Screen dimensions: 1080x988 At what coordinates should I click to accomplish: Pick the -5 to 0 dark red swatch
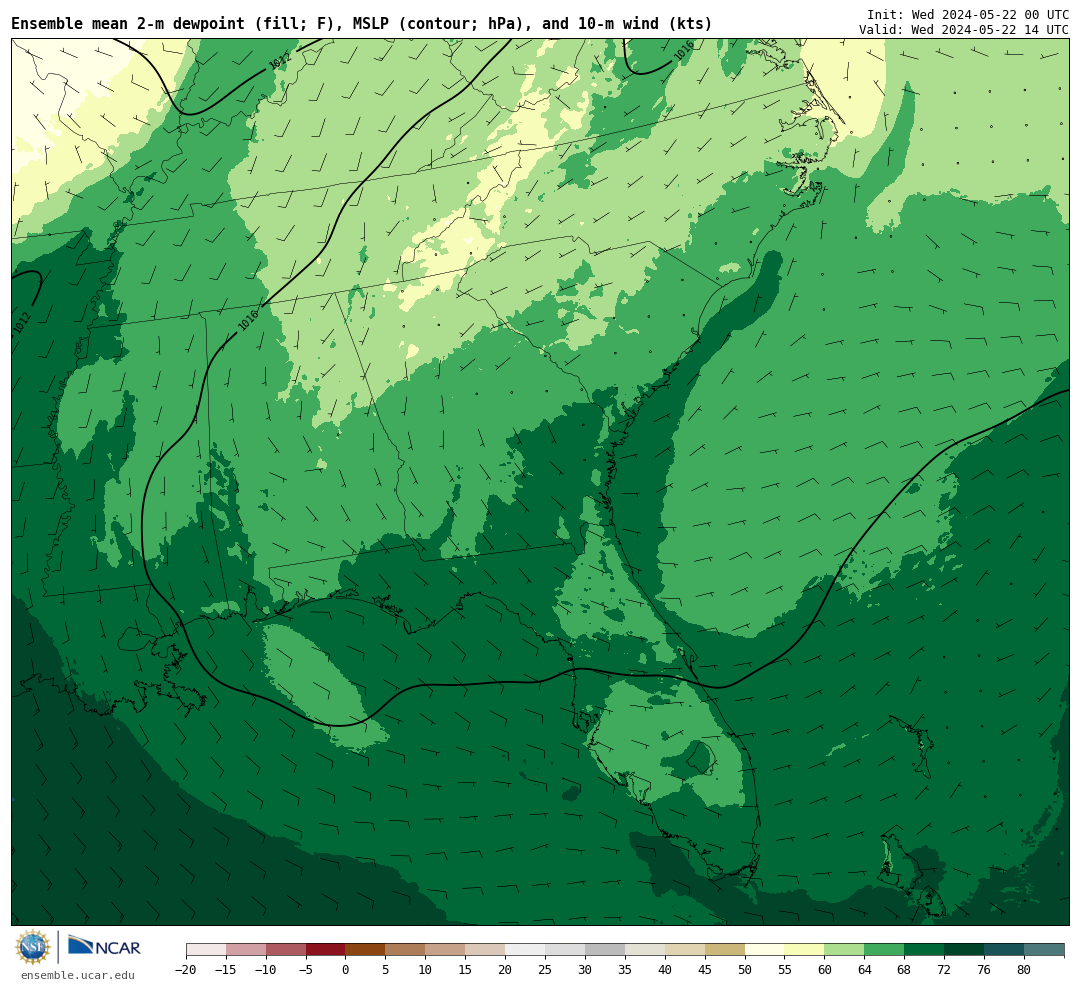326,950
